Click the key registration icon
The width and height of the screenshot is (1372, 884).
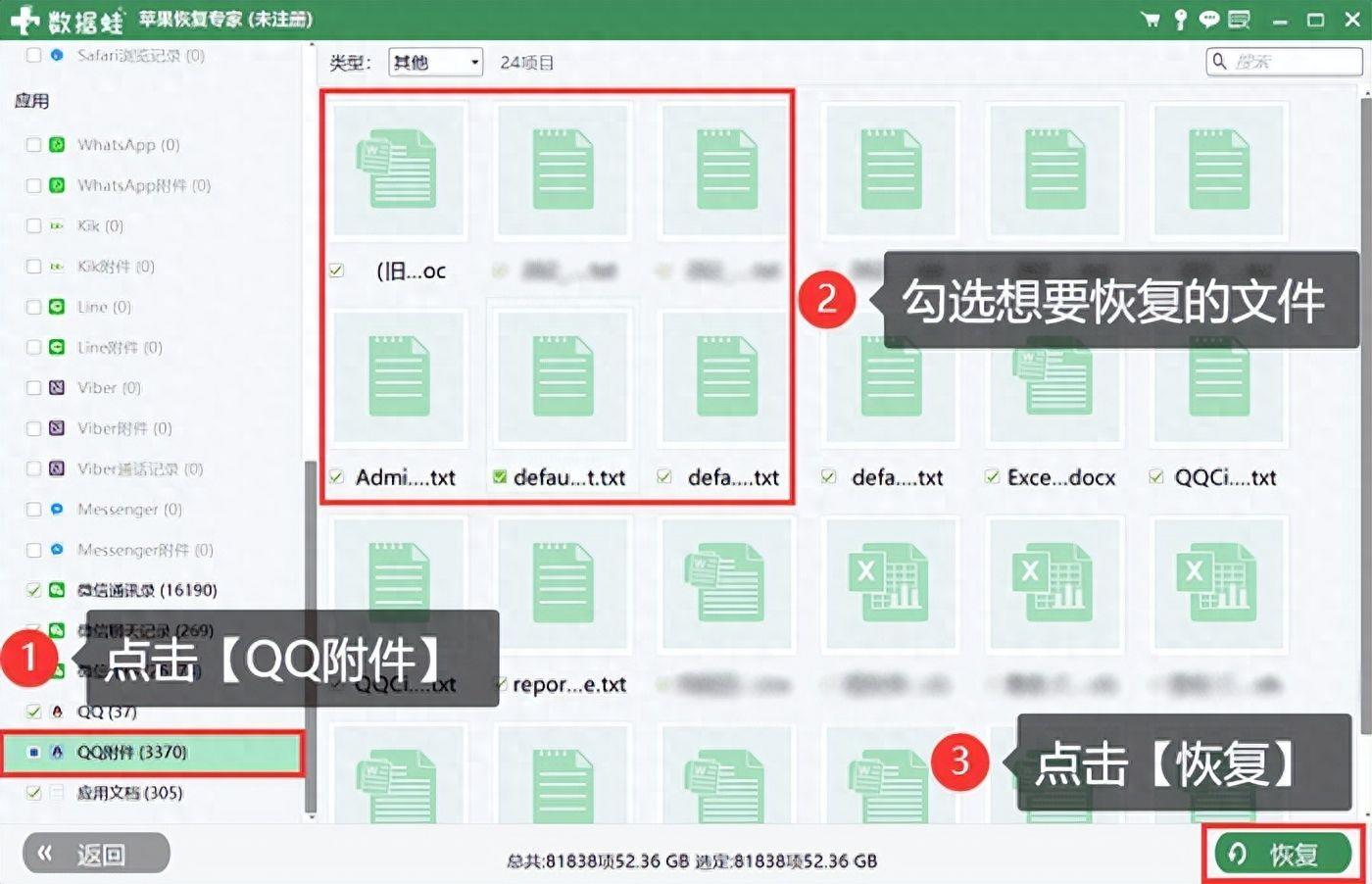click(x=1180, y=20)
